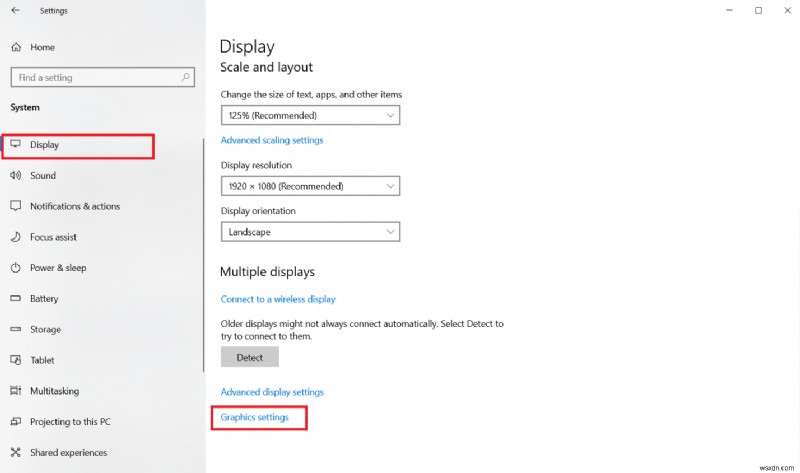Click the Sound speaker icon
Viewport: 800px width, 473px height.
(x=15, y=176)
